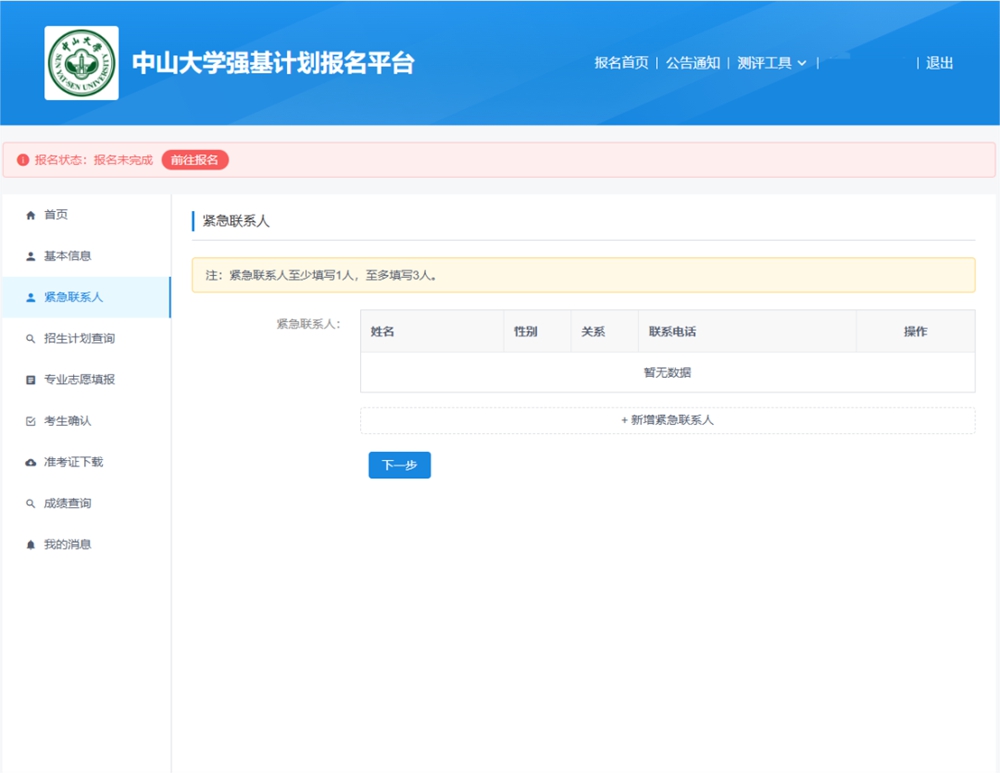Viewport: 1000px width, 773px height.
Task: Click the blue 下一步 button
Action: [399, 466]
